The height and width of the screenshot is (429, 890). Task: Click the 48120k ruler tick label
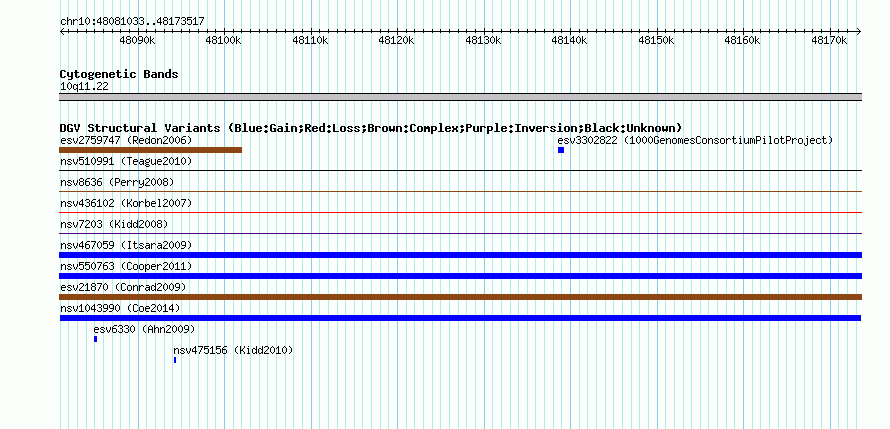point(397,41)
